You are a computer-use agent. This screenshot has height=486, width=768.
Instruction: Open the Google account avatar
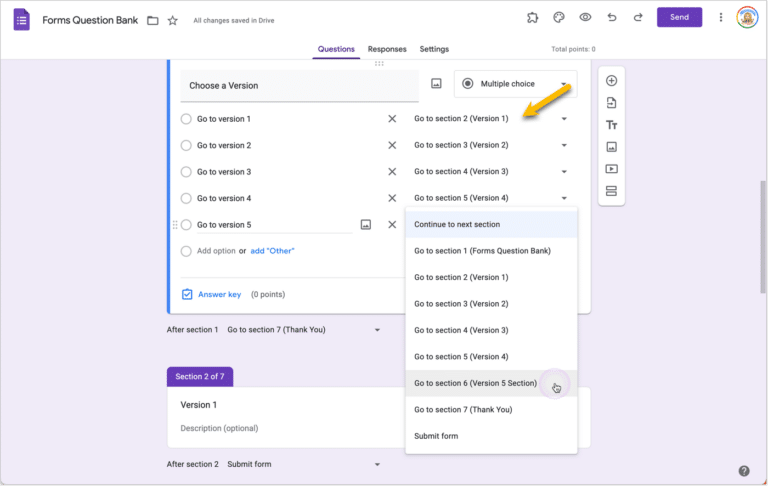point(747,18)
